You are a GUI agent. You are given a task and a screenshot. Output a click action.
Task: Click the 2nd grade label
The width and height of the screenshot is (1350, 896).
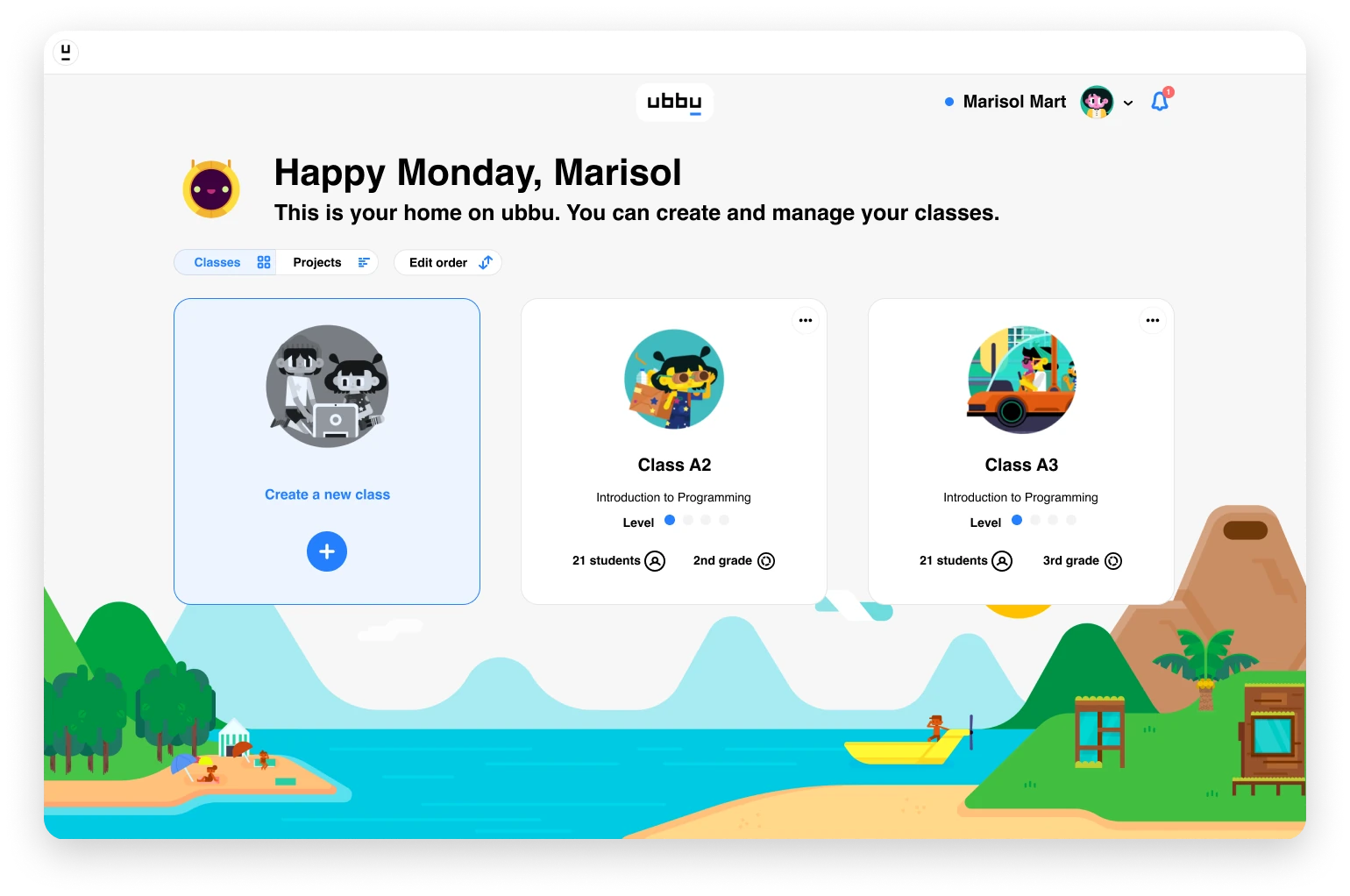[722, 560]
